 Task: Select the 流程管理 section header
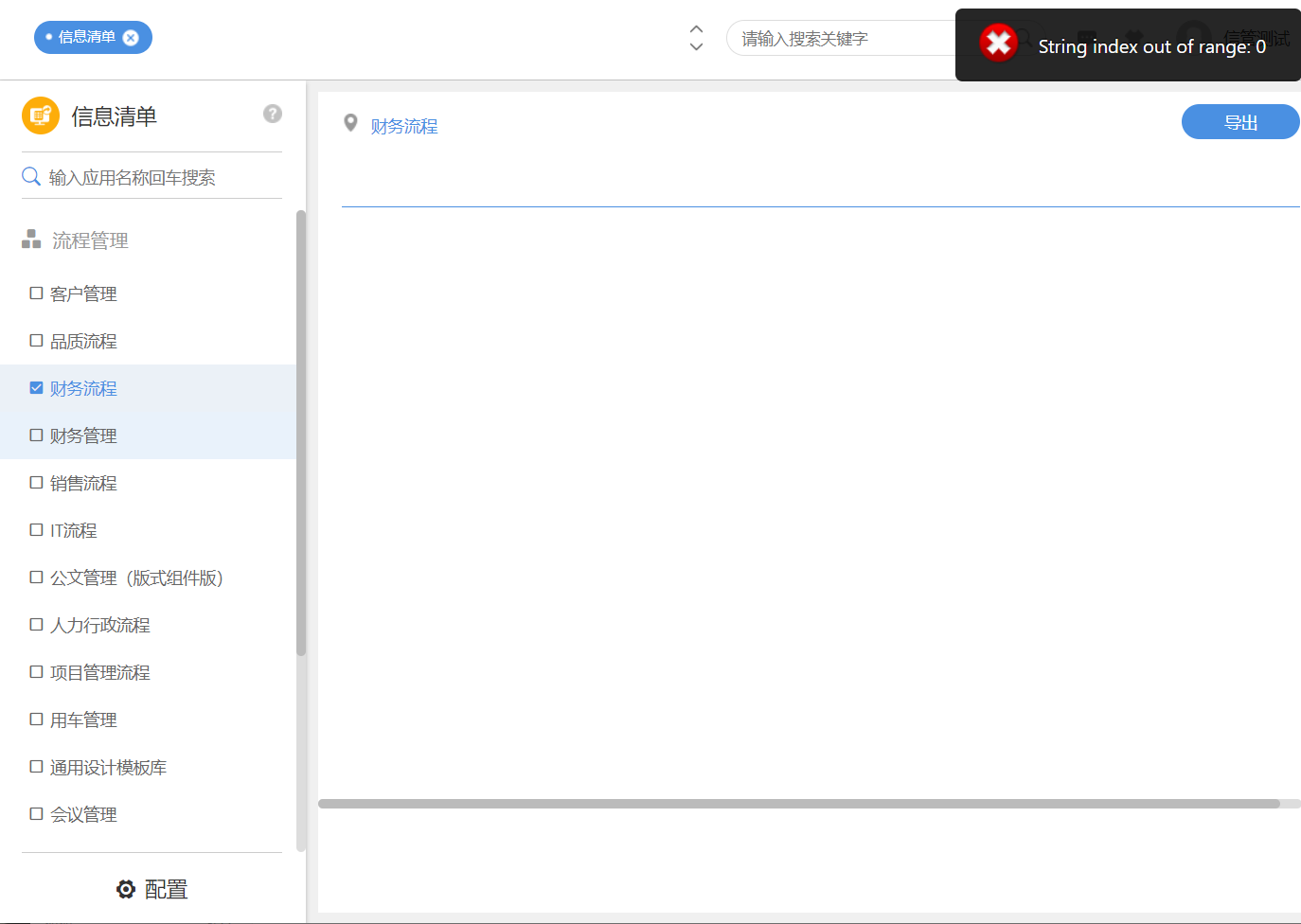tap(90, 240)
